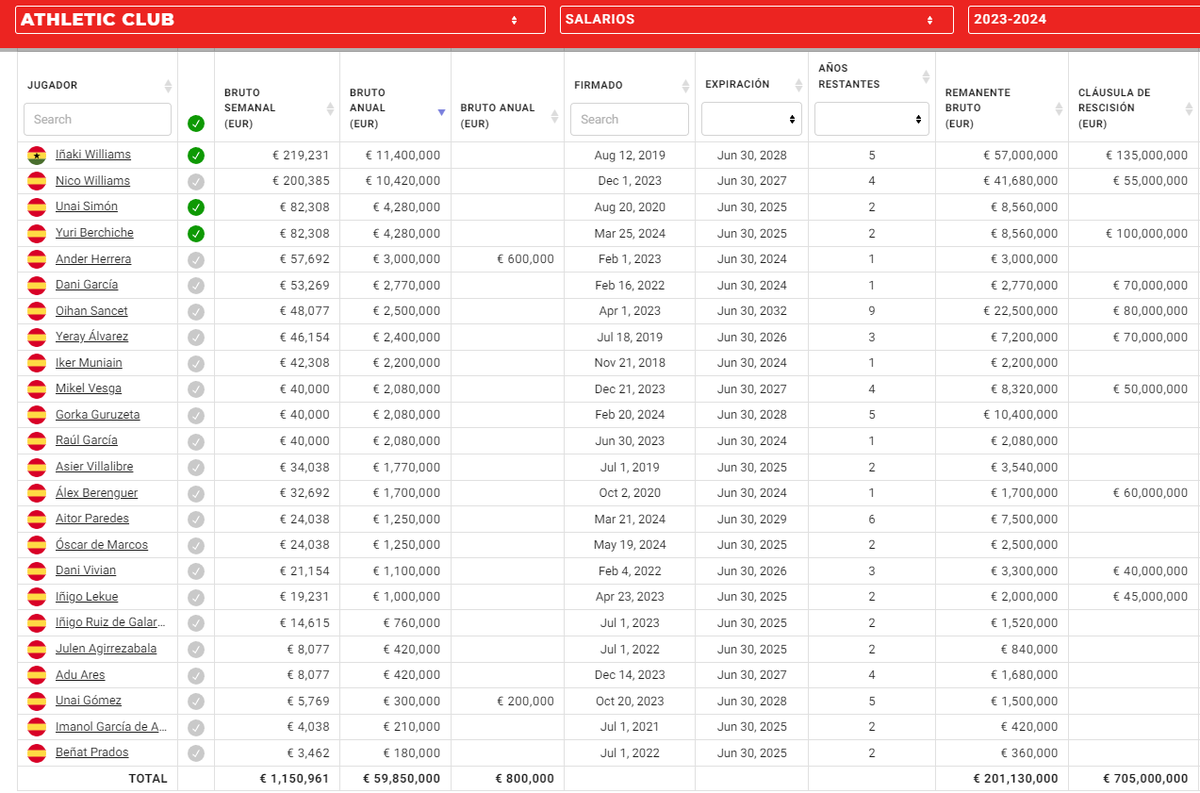Toggle verified check for Iñaki Williams

click(x=196, y=155)
